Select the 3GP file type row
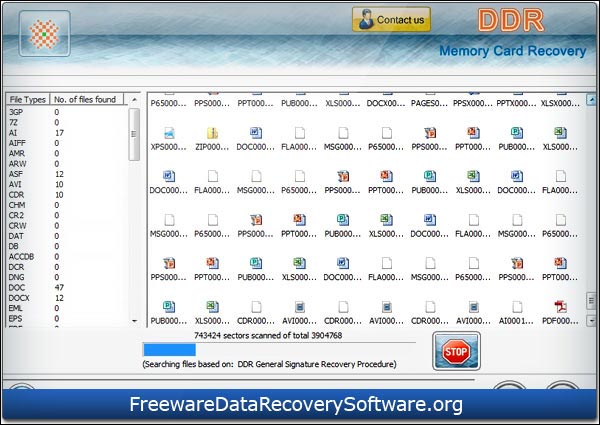Viewport: 600px width, 425px height. 67,112
